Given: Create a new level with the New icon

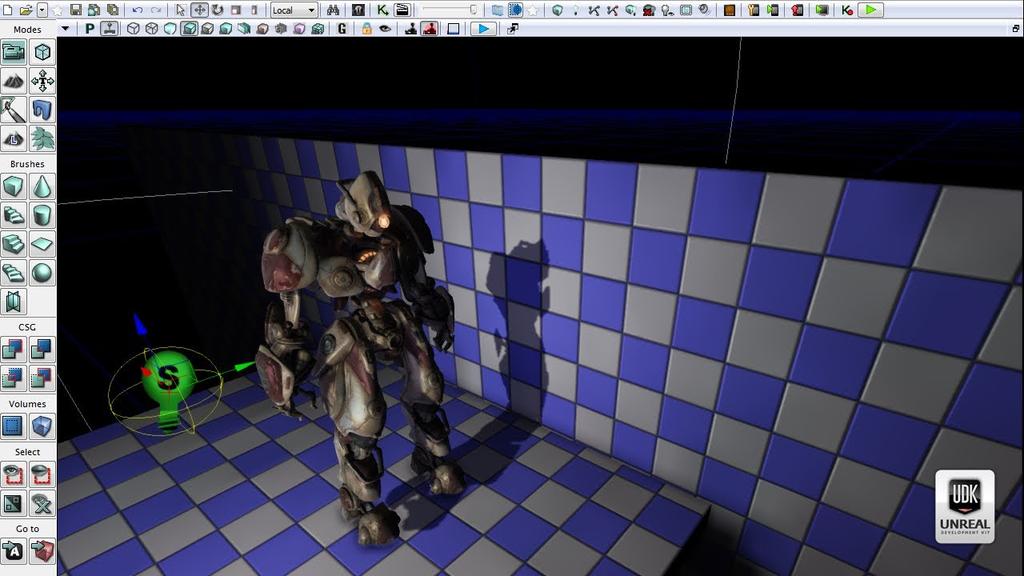Looking at the screenshot, I should coord(8,10).
